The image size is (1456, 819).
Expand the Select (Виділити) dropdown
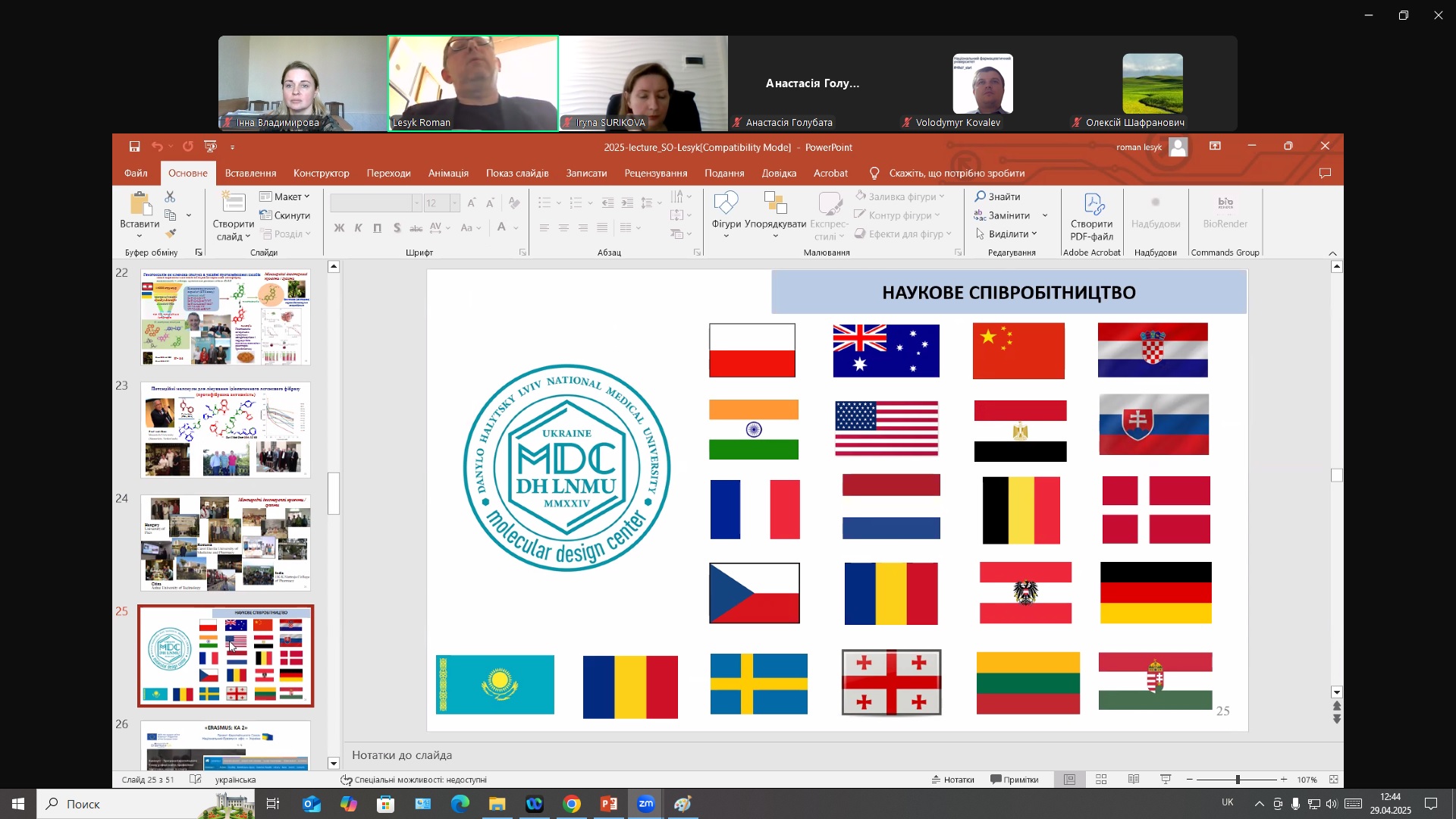pos(1006,234)
